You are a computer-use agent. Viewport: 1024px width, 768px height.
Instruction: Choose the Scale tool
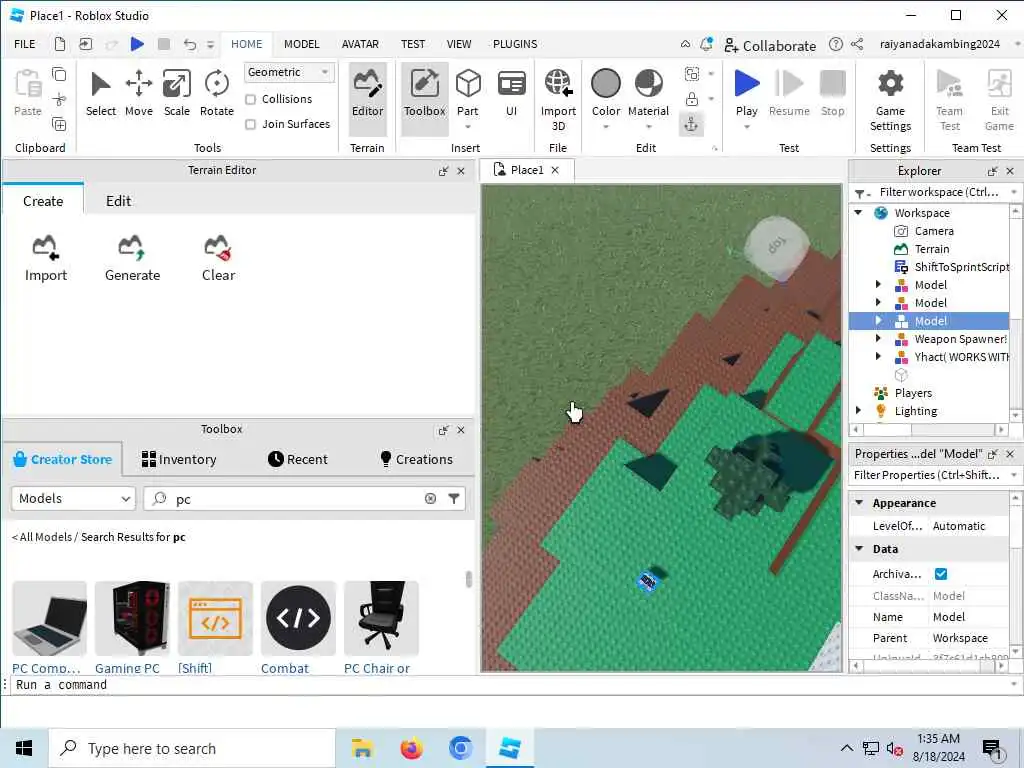176,94
